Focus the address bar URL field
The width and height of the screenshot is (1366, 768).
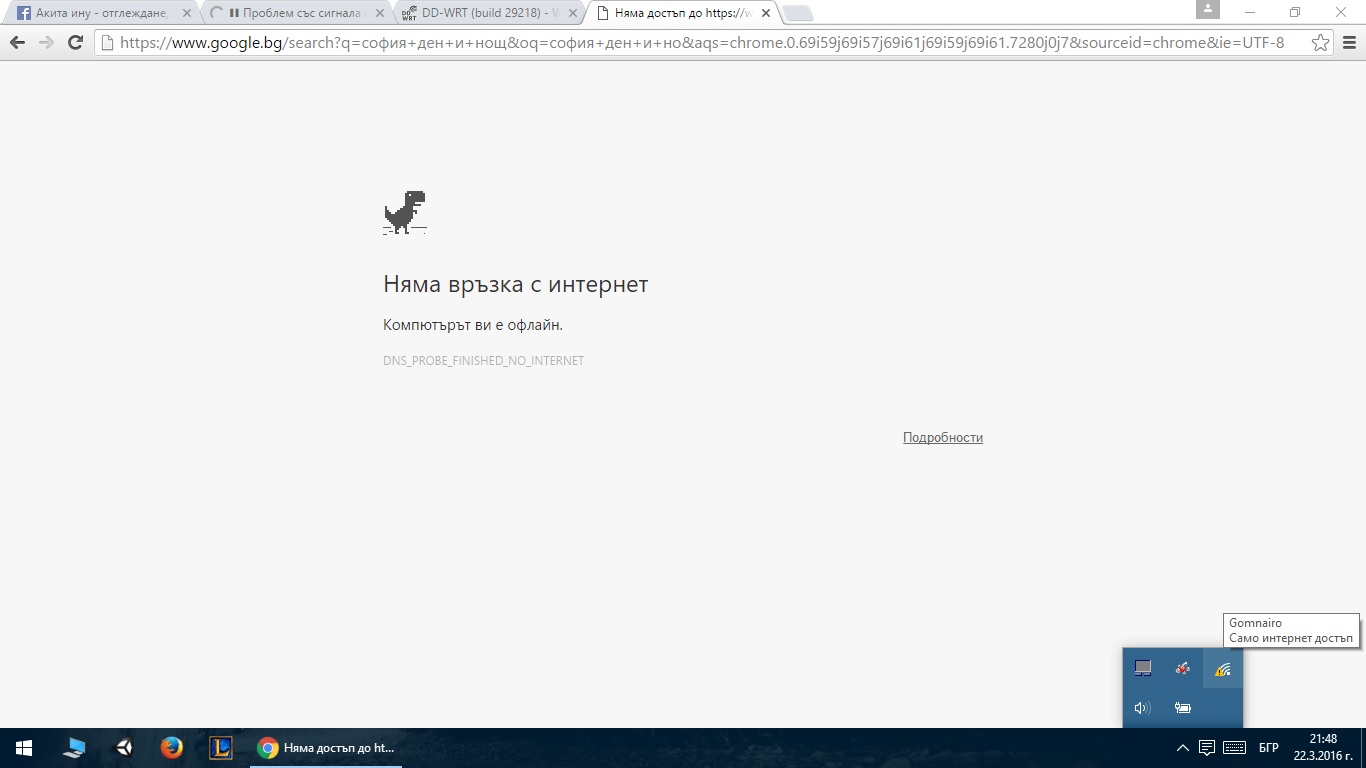click(x=700, y=43)
